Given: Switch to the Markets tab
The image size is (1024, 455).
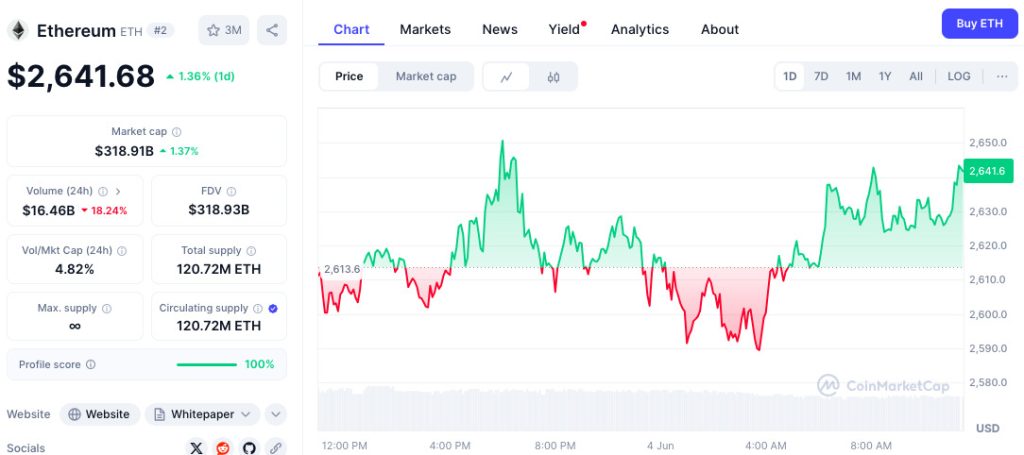Looking at the screenshot, I should click(425, 29).
